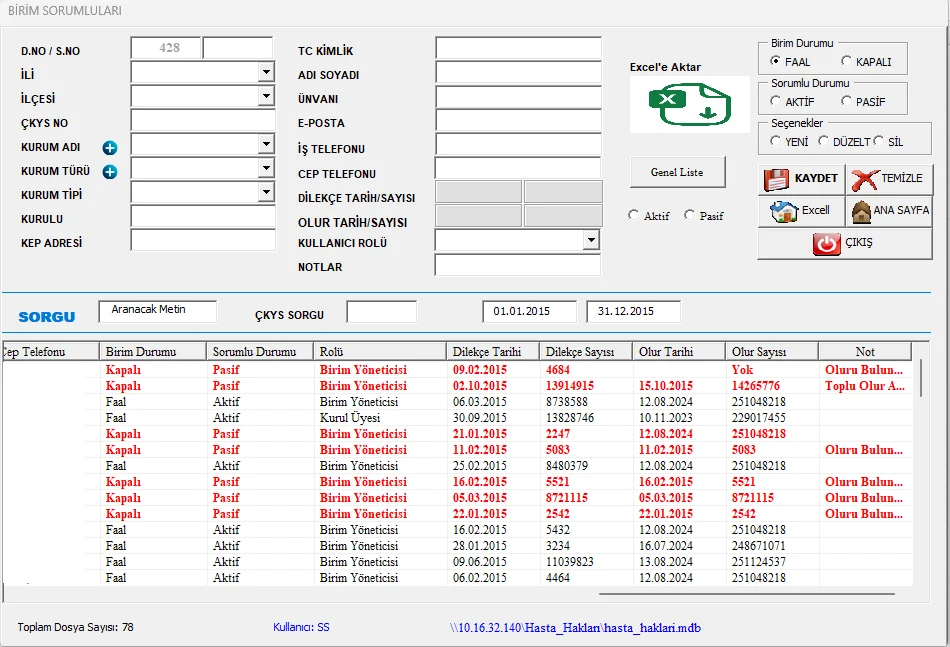Select PASİF under Sorumlu Durumu
Viewport: 950px width, 647px height.
tap(846, 101)
